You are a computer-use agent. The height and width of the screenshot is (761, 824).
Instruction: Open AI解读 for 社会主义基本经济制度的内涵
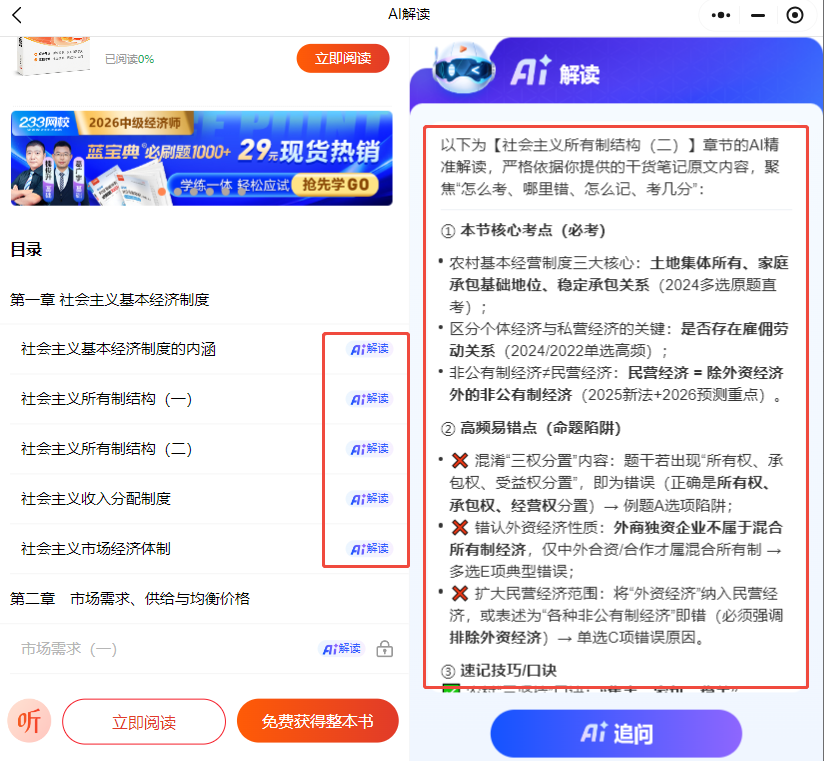tap(369, 349)
